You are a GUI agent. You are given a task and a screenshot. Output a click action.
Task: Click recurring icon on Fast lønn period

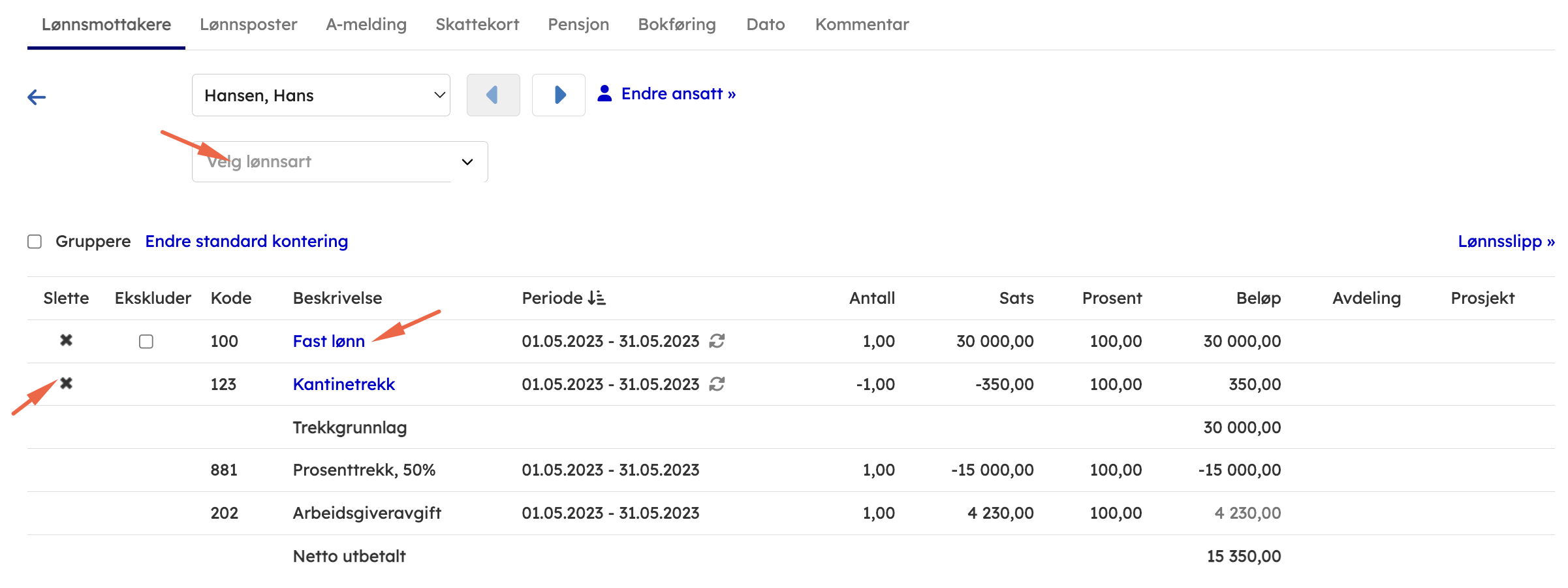pos(717,341)
